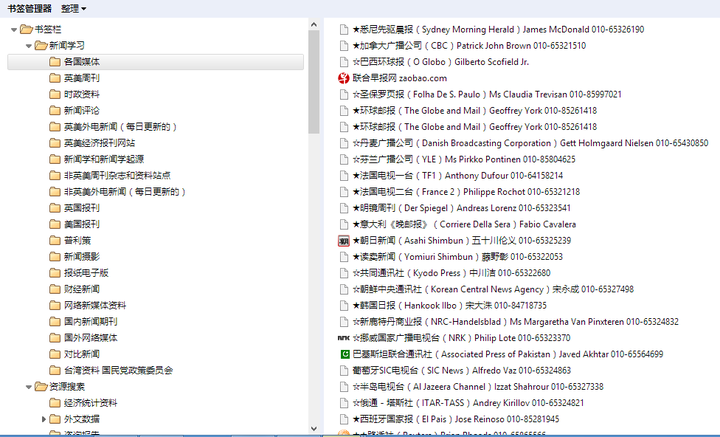The image size is (720, 437).
Task: Click the 财经新闻 folder icon
Action: [x=55, y=289]
